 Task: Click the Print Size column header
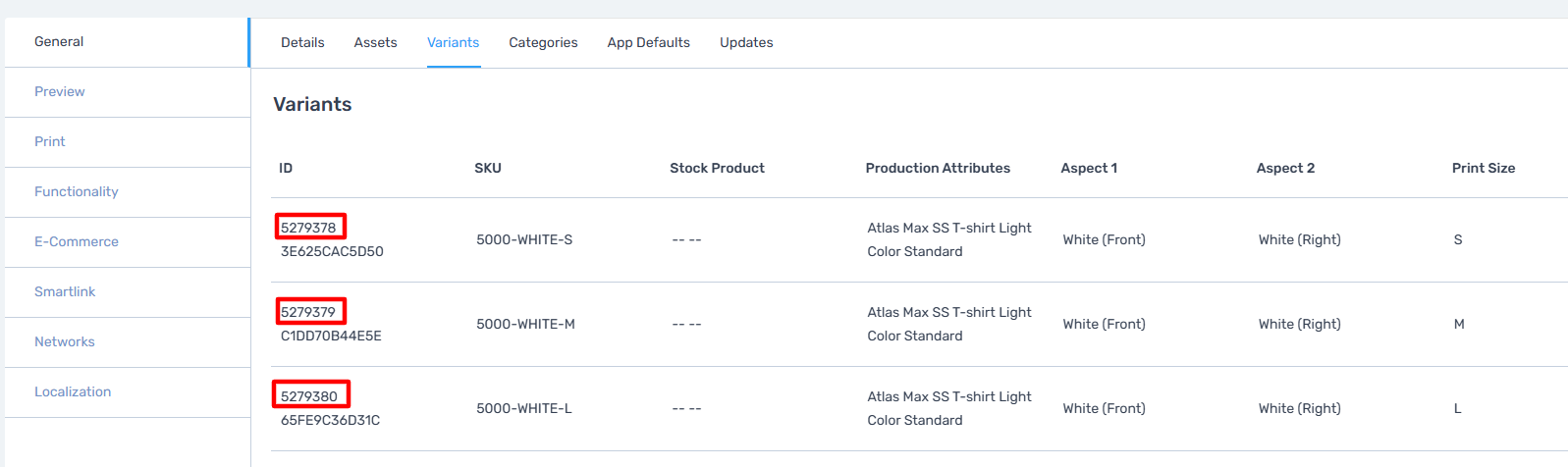1484,168
